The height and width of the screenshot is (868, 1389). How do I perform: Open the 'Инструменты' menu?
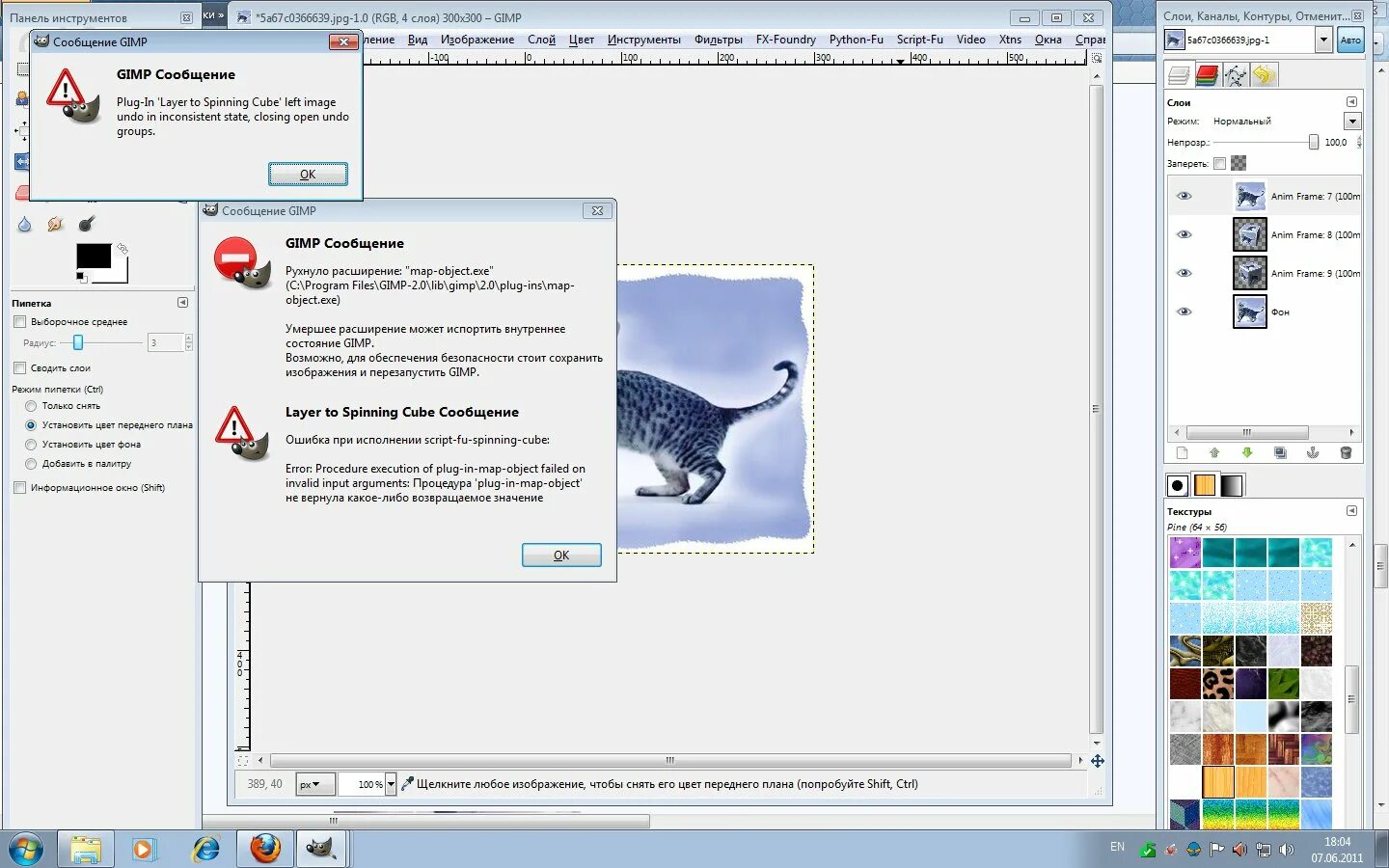coord(644,40)
